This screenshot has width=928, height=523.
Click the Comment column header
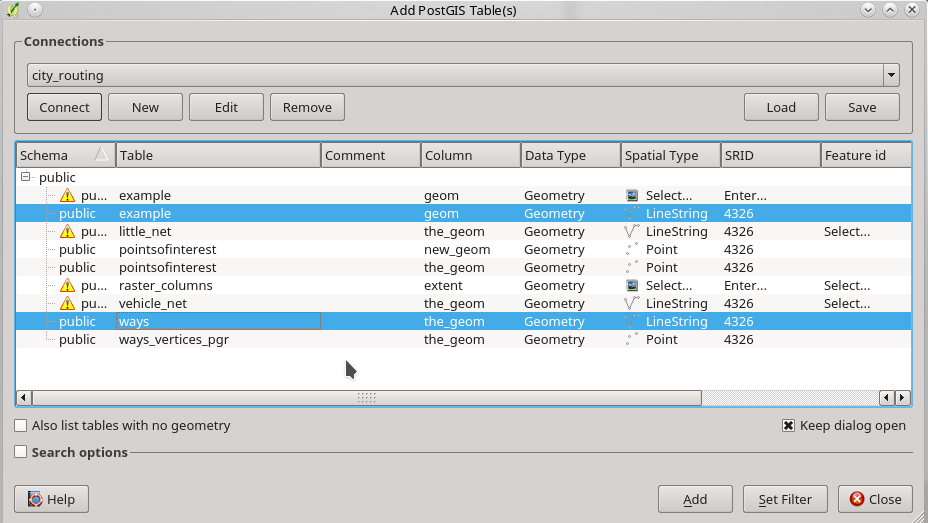coord(371,155)
